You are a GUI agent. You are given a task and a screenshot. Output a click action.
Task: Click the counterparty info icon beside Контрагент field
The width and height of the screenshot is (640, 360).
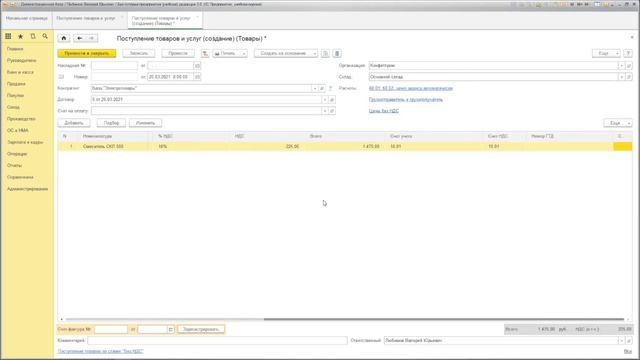(x=331, y=88)
